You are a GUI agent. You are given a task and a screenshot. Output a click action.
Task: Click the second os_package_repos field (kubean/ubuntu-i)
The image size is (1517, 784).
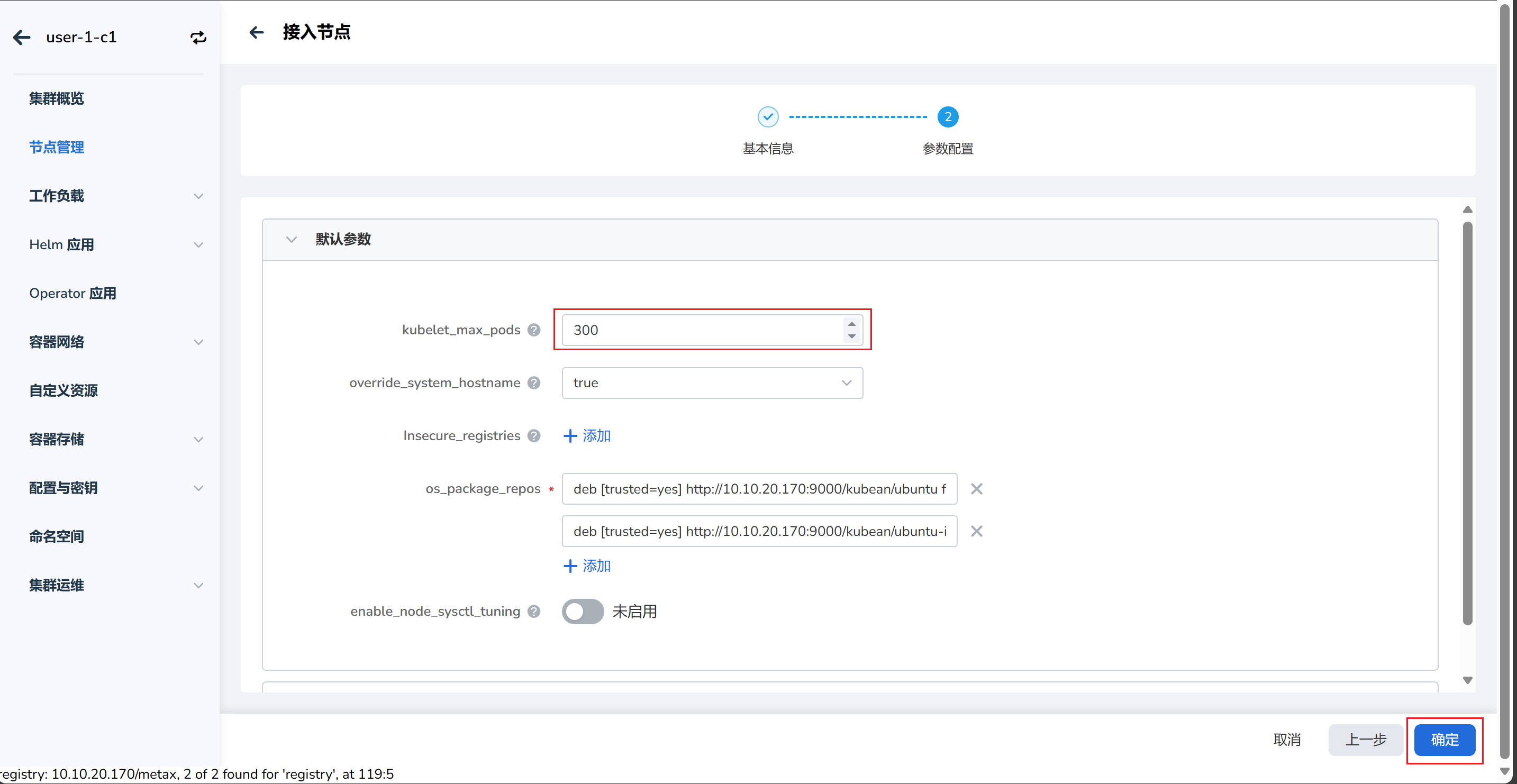pos(759,531)
